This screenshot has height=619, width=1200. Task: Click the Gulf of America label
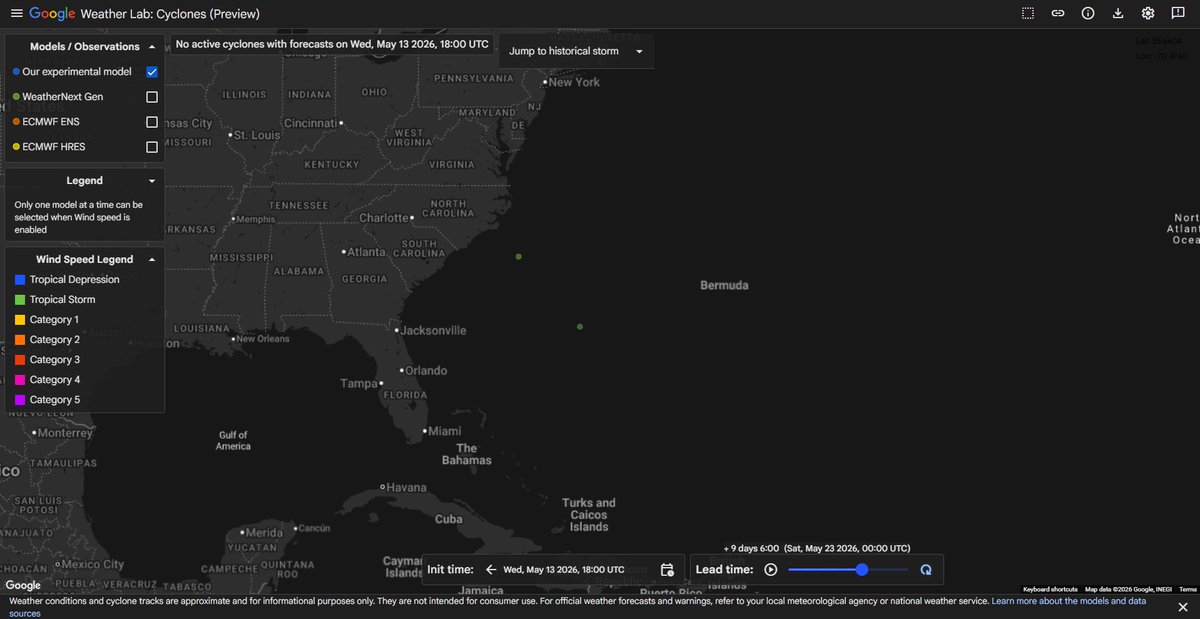pos(233,441)
